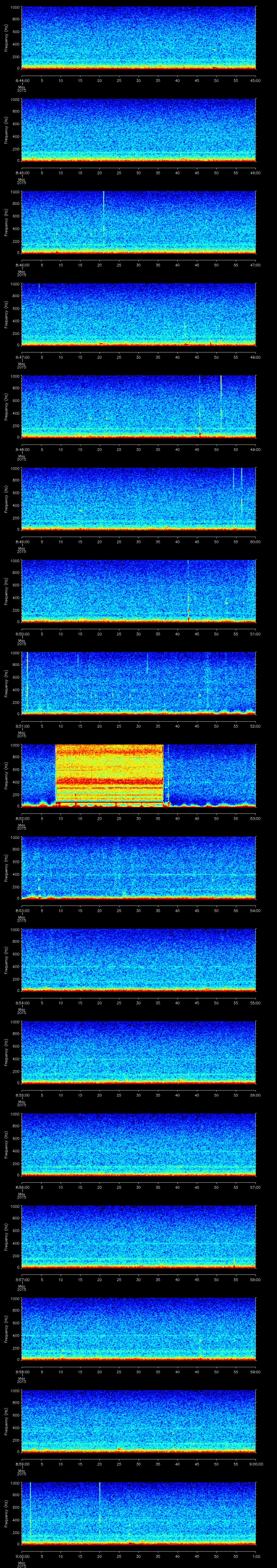Screen dimensions: 277x1568
Task: Click the vertical spike near 43s in 8:50:00 spectrogram
Action: 188,590
